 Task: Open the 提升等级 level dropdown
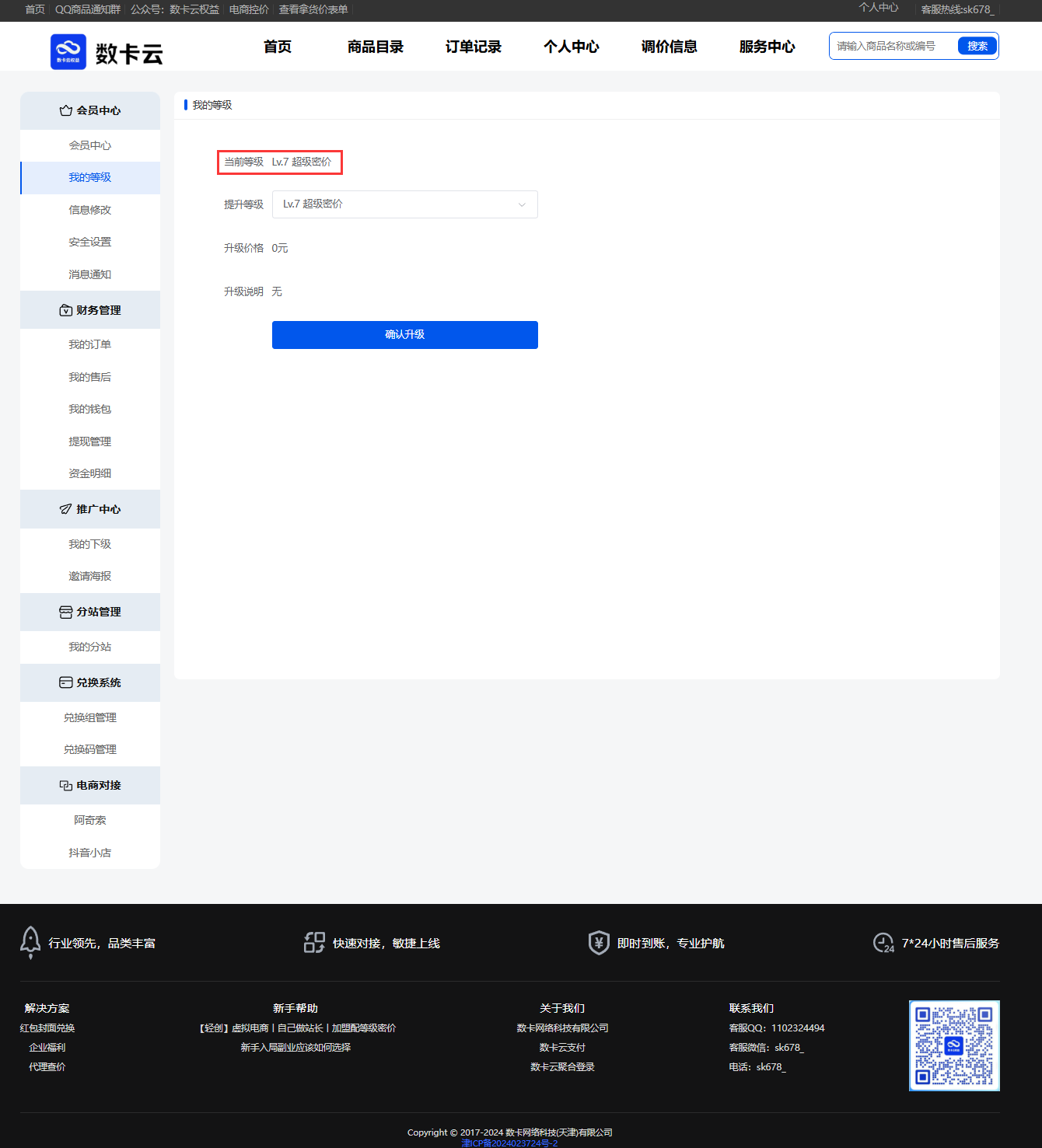404,204
